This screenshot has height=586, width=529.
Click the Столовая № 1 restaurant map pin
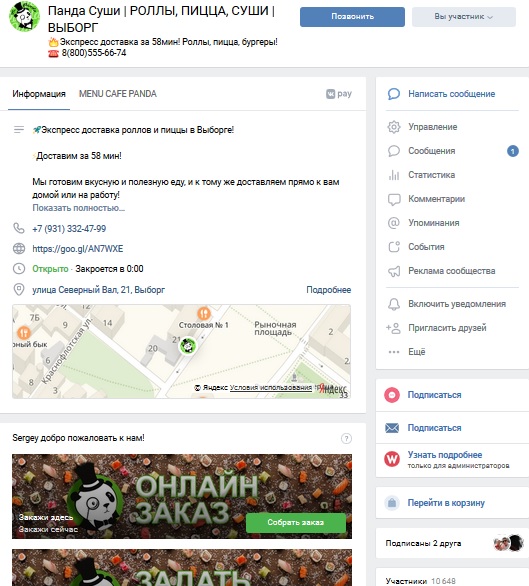point(204,313)
